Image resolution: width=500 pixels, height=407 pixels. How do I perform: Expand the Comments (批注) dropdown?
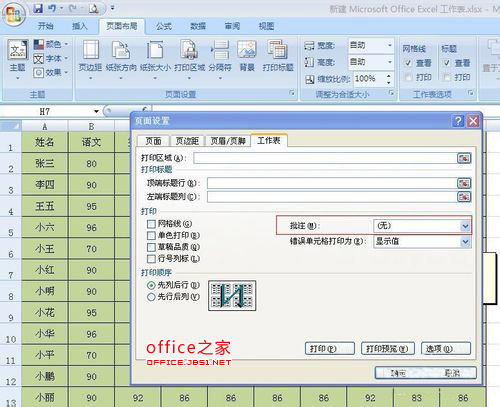click(465, 226)
